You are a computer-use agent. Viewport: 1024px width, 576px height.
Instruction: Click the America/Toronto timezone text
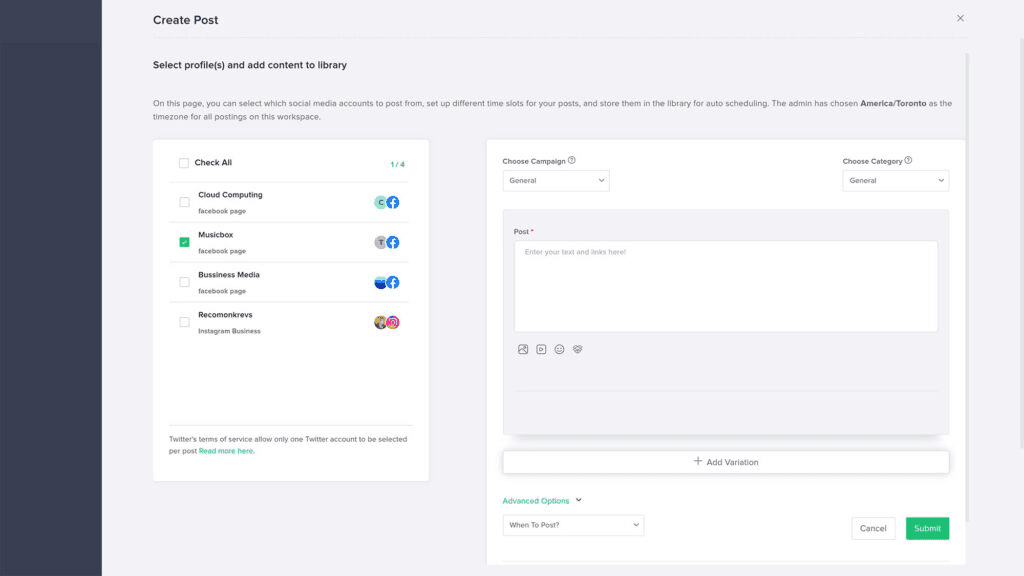point(893,103)
